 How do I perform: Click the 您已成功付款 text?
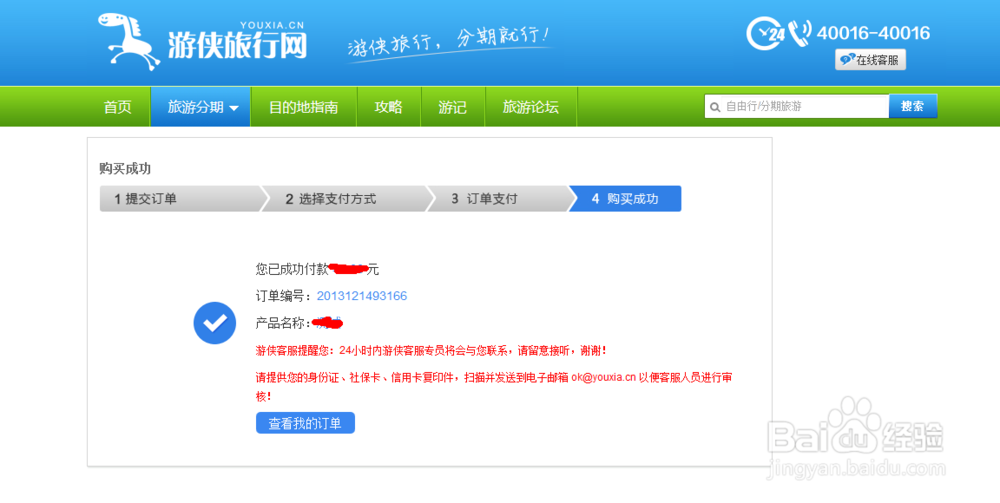point(291,270)
